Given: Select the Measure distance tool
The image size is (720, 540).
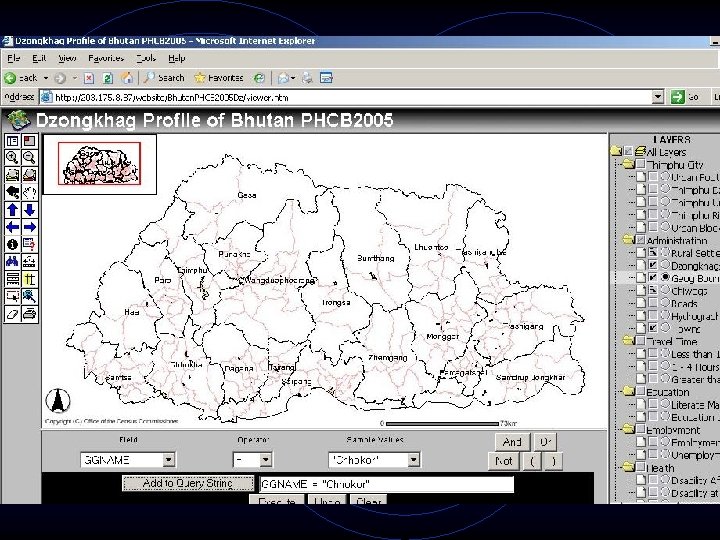Looking at the screenshot, I should [30, 262].
